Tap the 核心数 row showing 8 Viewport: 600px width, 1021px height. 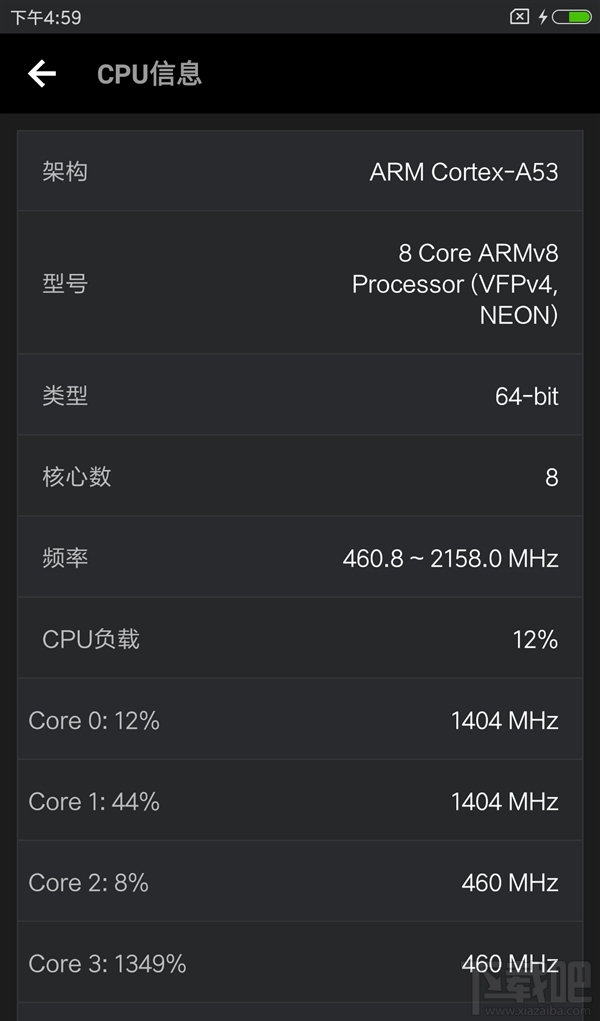tap(300, 477)
